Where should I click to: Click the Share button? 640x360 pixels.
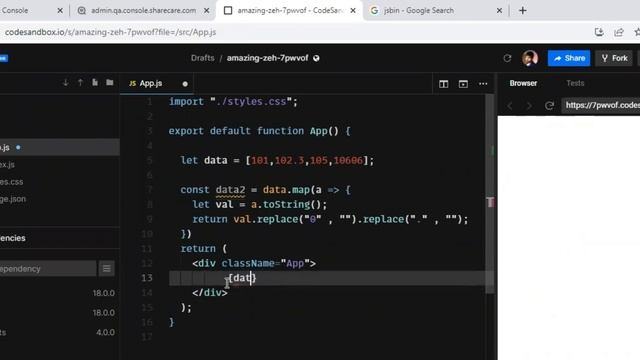tap(569, 58)
